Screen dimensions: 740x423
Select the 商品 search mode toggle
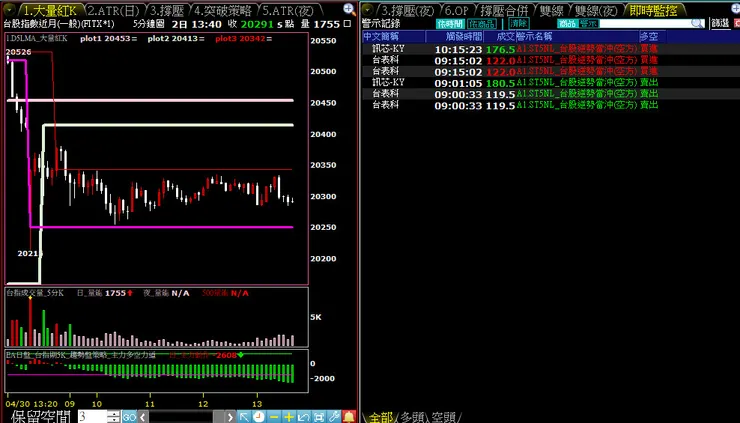pyautogui.click(x=567, y=23)
